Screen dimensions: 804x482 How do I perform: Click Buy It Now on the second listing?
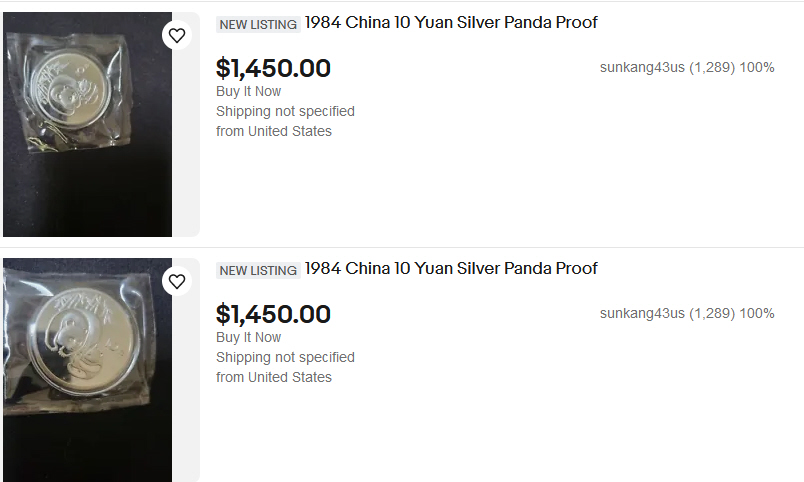tap(249, 337)
